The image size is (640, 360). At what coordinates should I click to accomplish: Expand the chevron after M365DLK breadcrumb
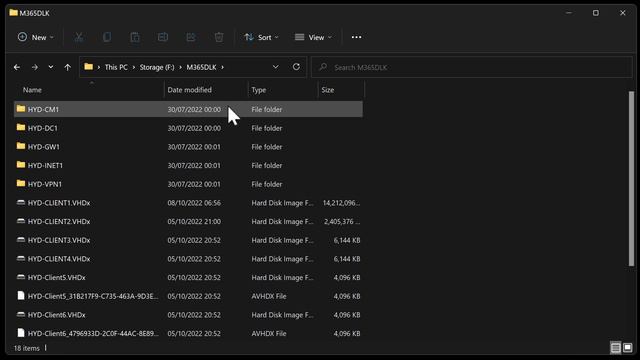tap(222, 67)
